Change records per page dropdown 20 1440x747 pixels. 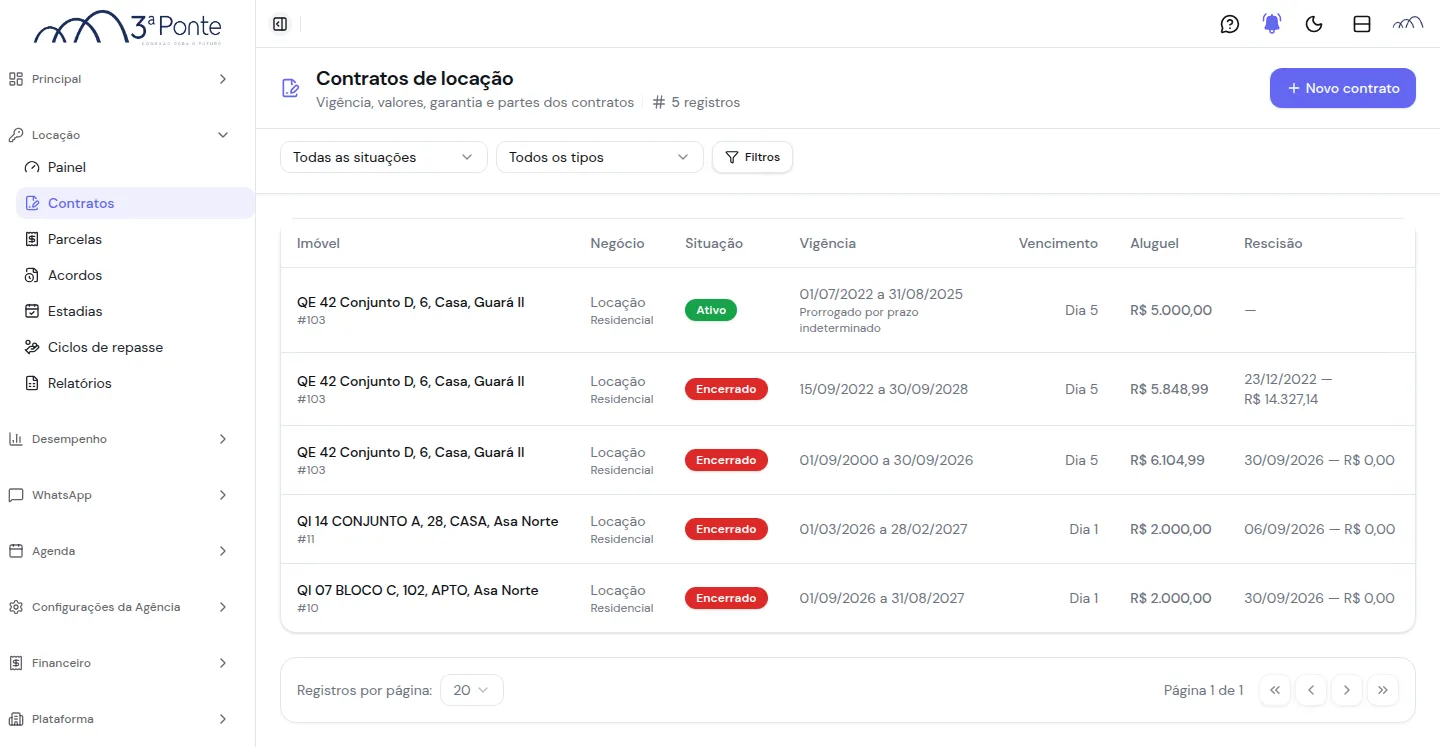click(x=472, y=690)
